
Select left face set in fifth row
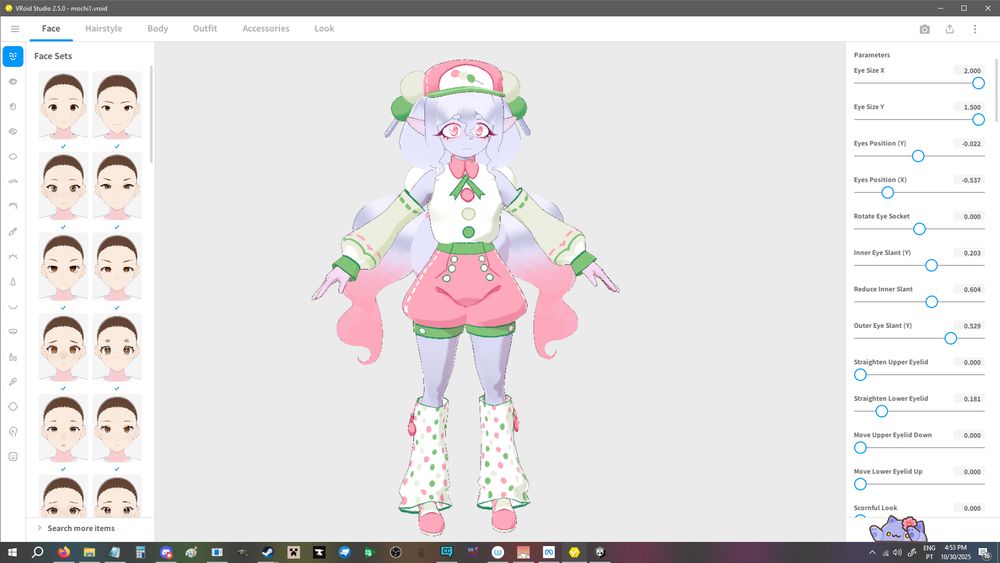pos(63,428)
